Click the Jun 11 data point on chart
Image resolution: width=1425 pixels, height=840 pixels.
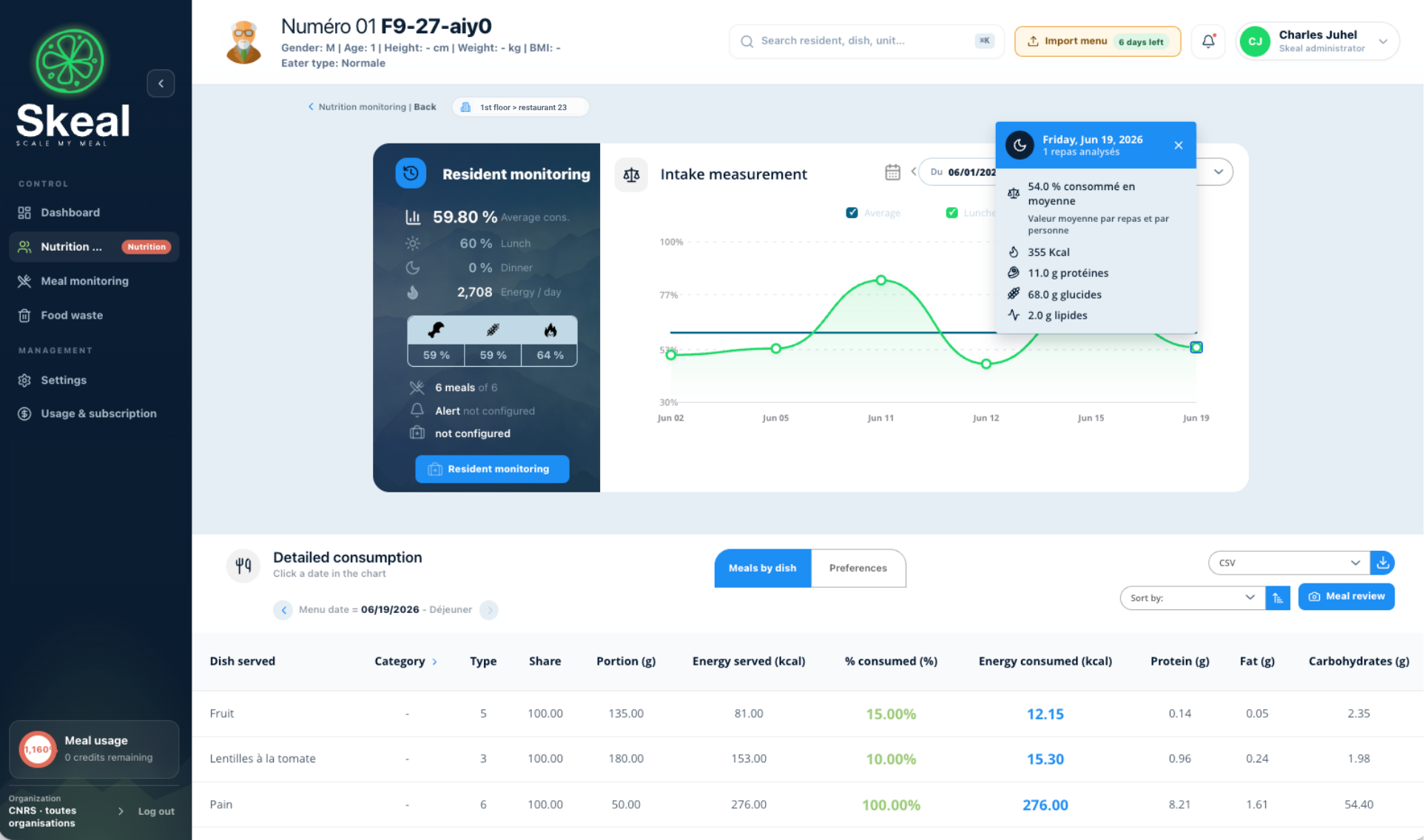tap(880, 280)
